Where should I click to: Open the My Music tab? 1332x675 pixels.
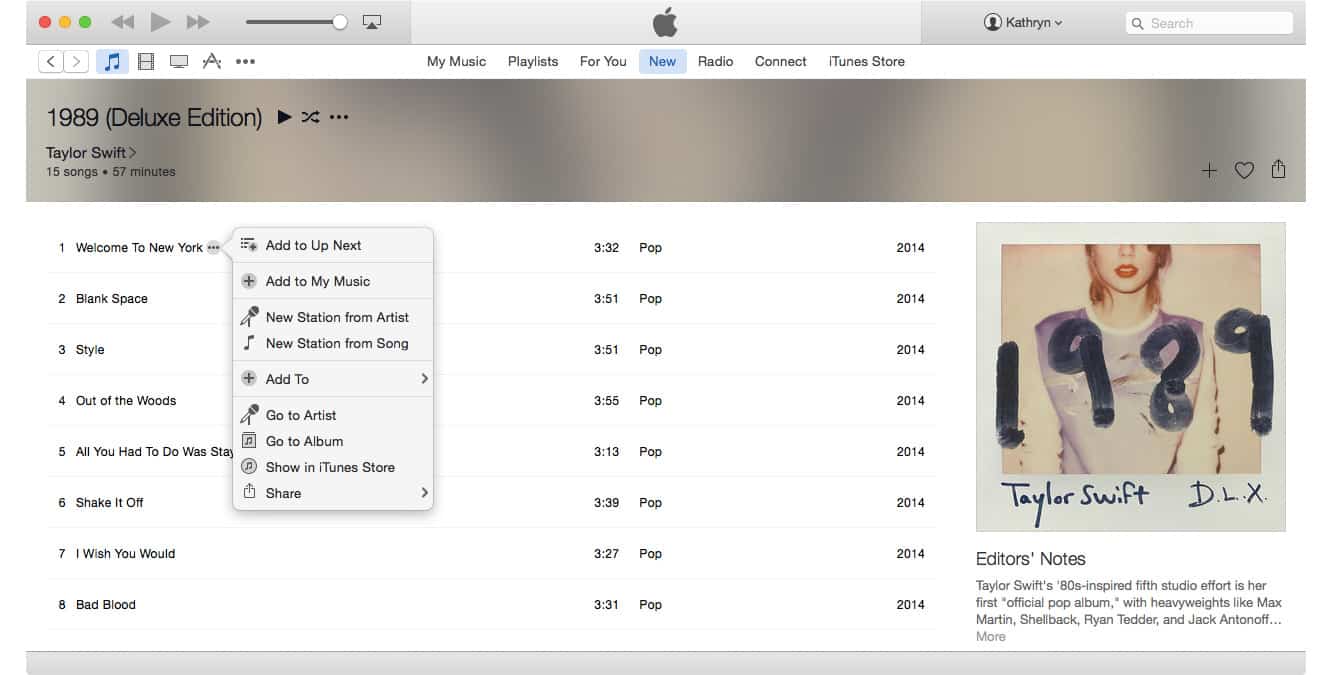(456, 61)
